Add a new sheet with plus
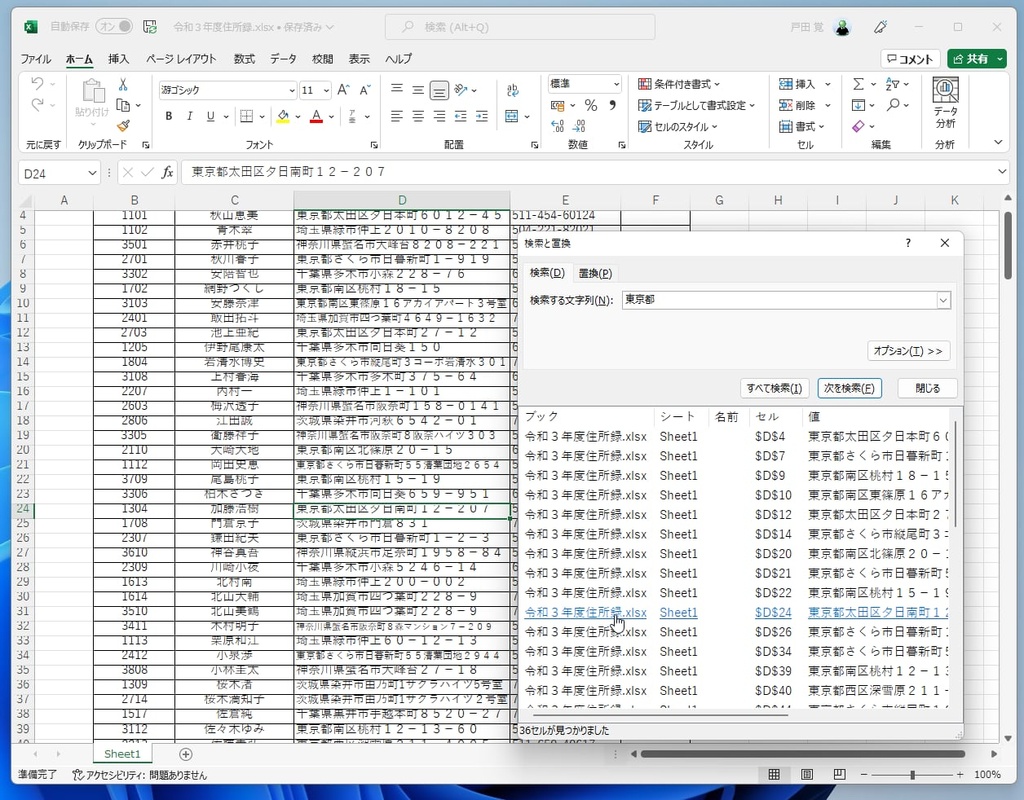This screenshot has height=800, width=1024. (x=185, y=754)
